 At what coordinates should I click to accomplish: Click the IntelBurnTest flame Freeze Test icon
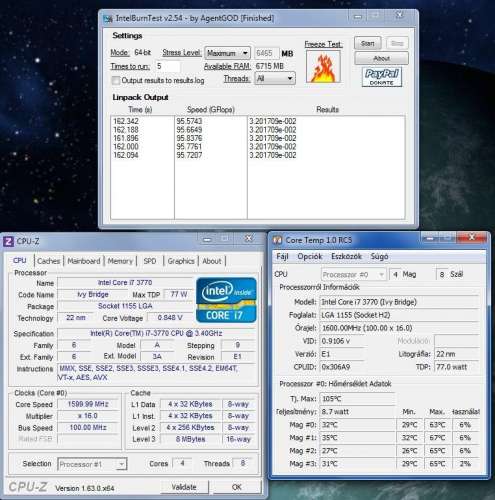(x=323, y=67)
